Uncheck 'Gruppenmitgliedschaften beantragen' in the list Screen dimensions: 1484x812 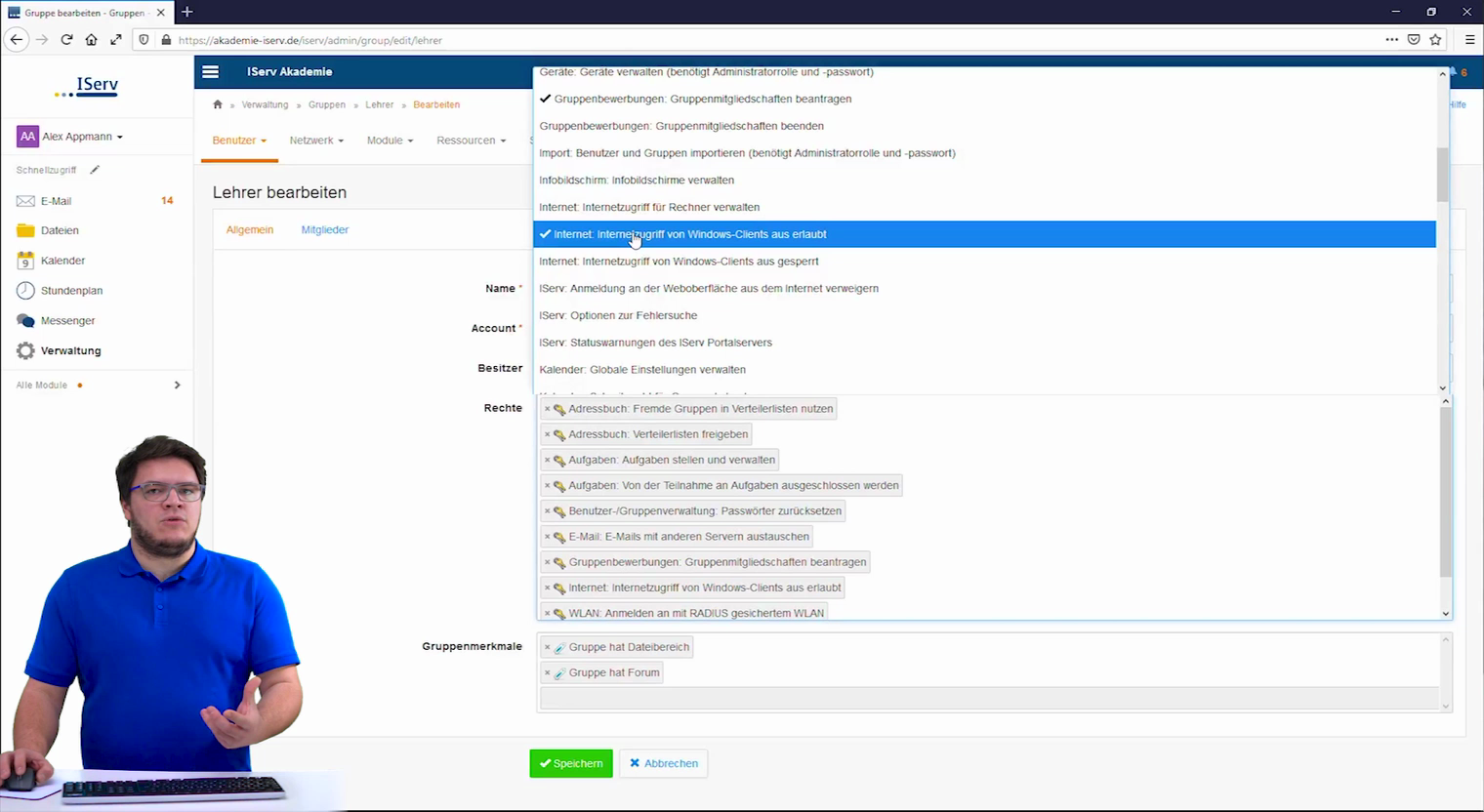coord(701,99)
